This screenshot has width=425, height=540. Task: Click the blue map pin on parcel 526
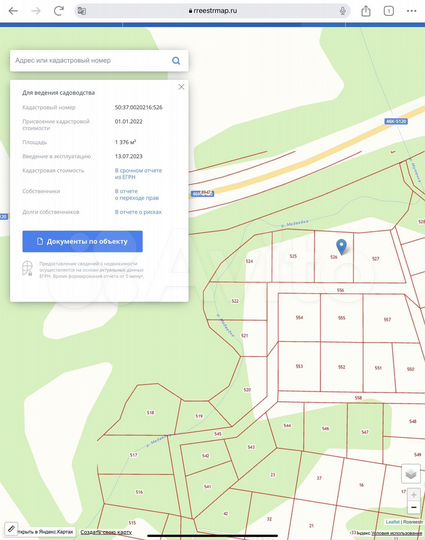pos(341,247)
